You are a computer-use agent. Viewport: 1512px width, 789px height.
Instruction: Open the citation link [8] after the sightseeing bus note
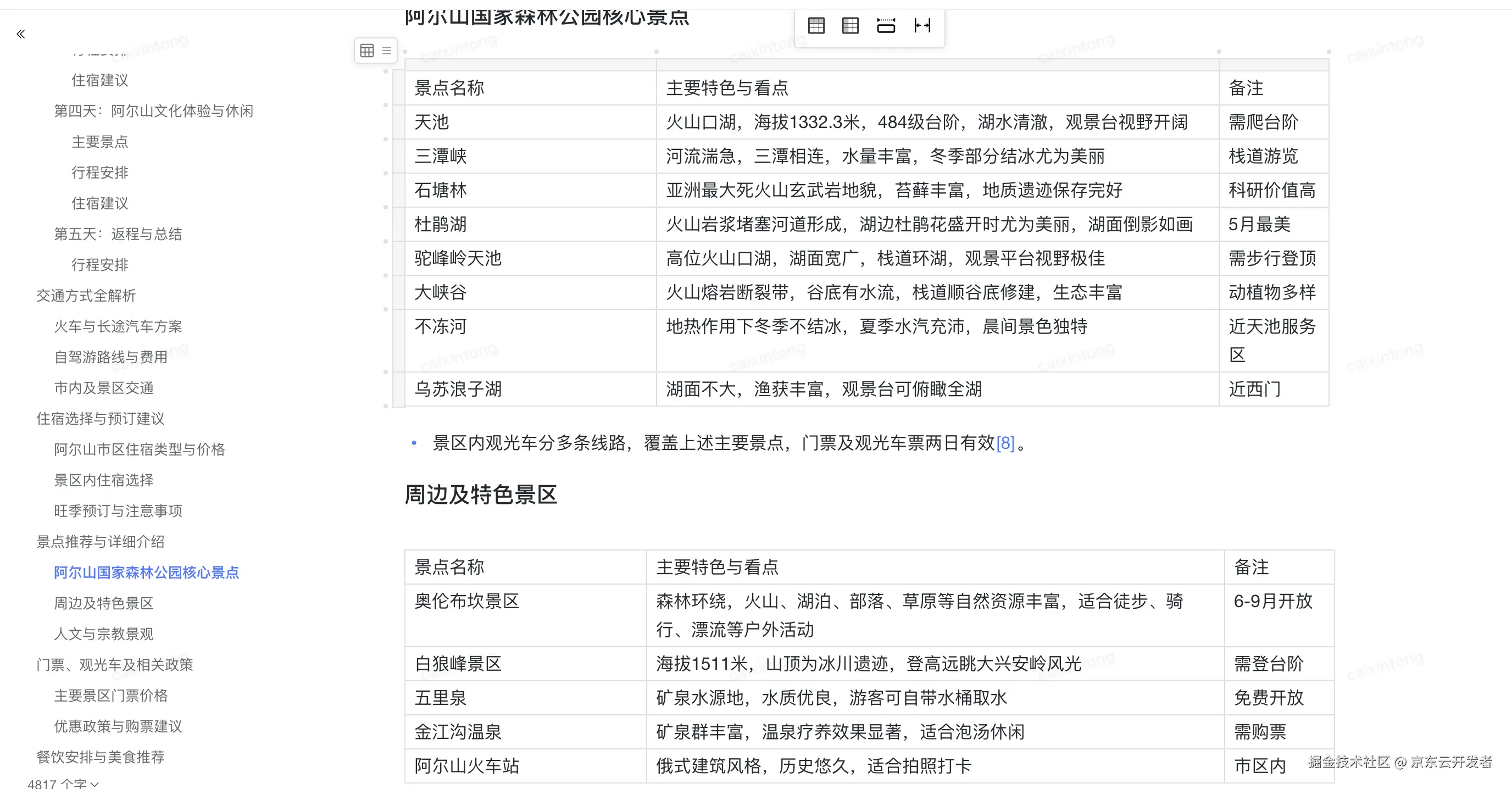1005,444
